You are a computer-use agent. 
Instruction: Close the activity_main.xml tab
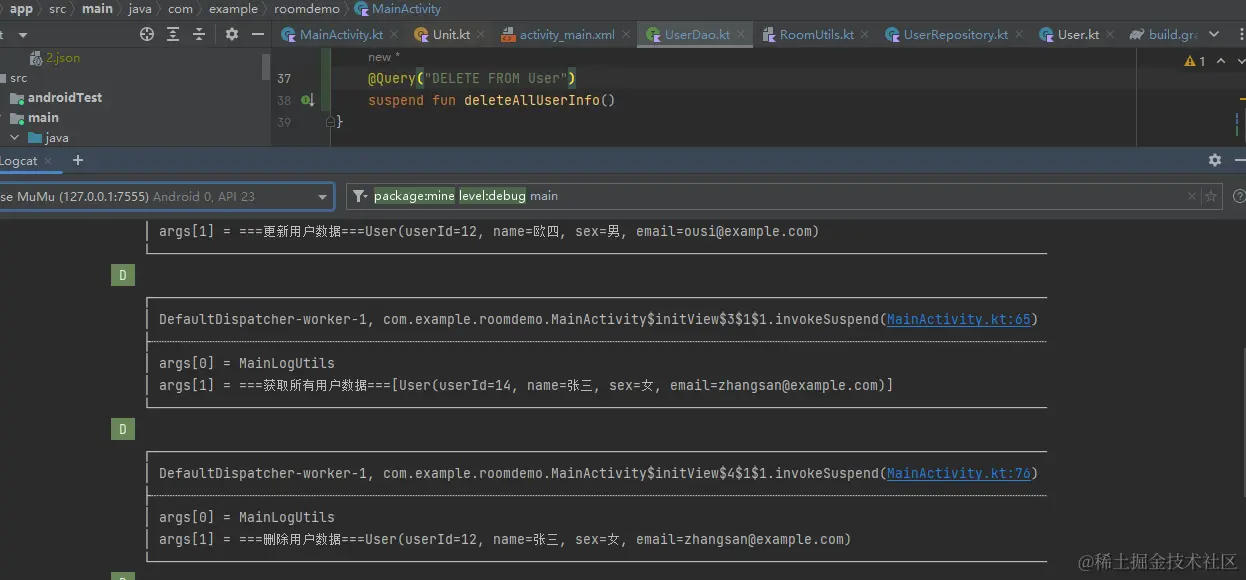coord(627,34)
